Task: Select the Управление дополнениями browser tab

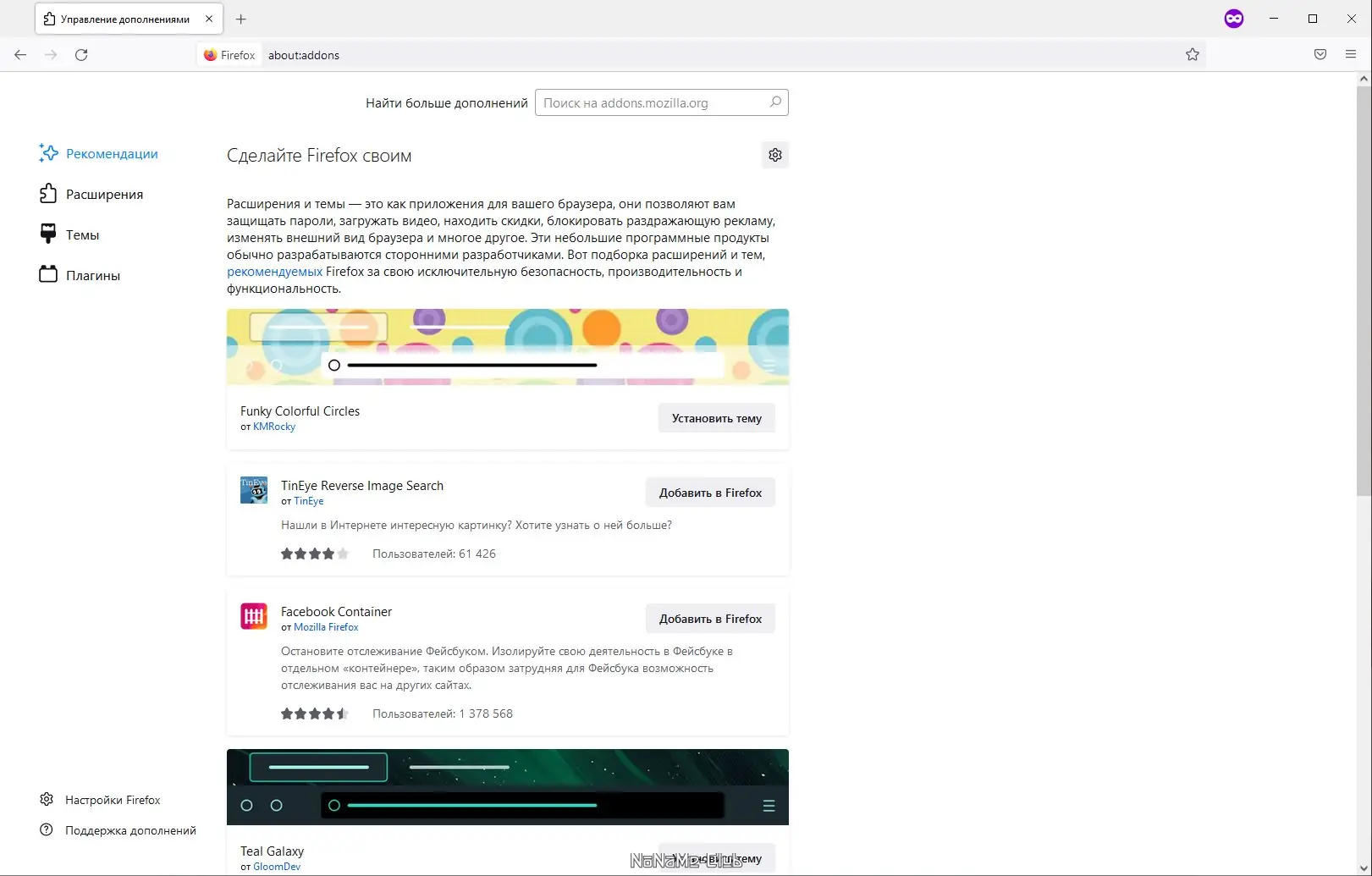Action: (x=129, y=19)
